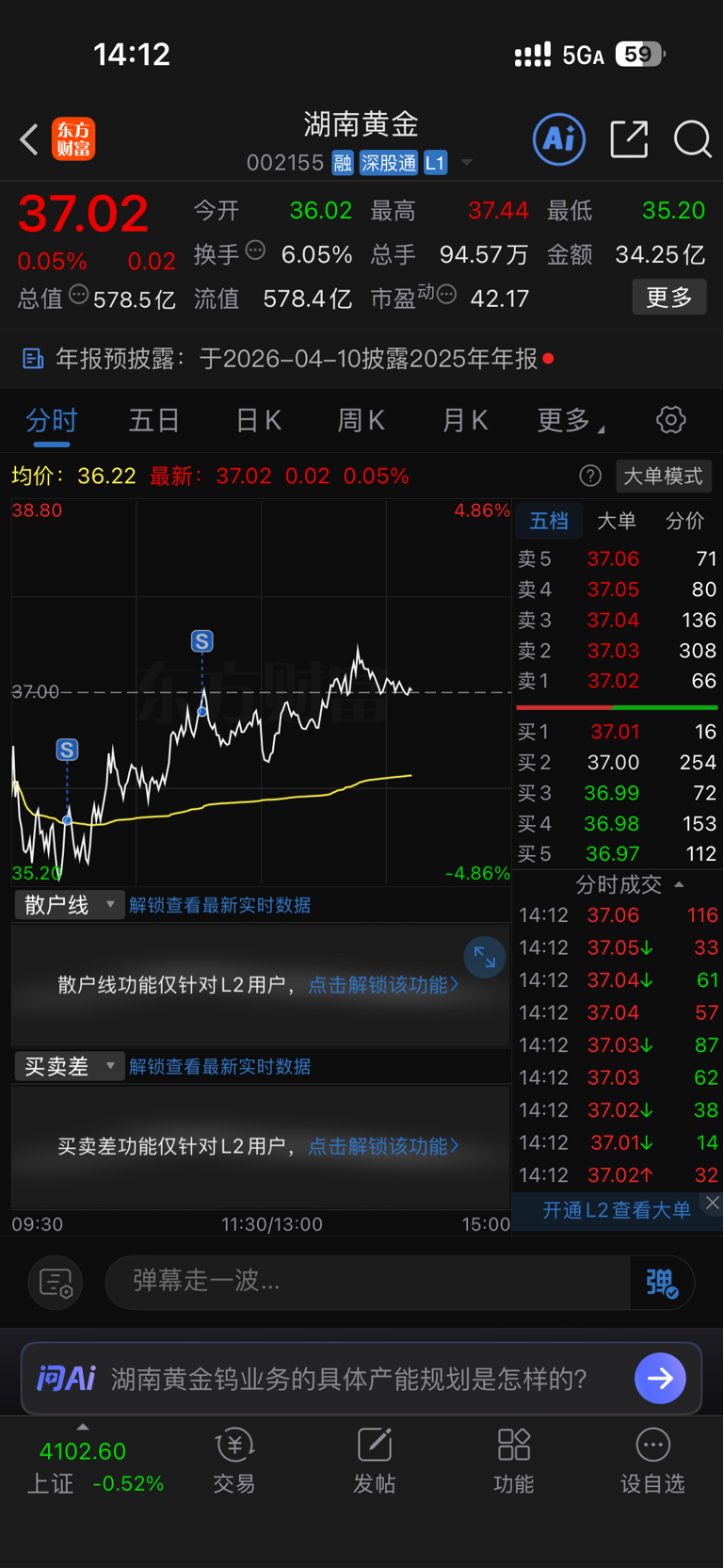The image size is (724, 1568).
Task: Switch to the 日K tab
Action: (x=259, y=420)
